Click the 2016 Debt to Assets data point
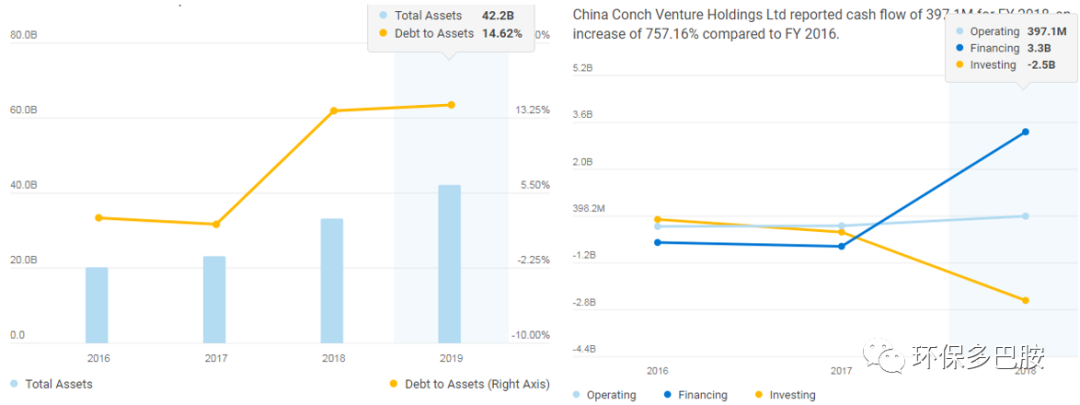This screenshot has width=1080, height=405. 98,218
